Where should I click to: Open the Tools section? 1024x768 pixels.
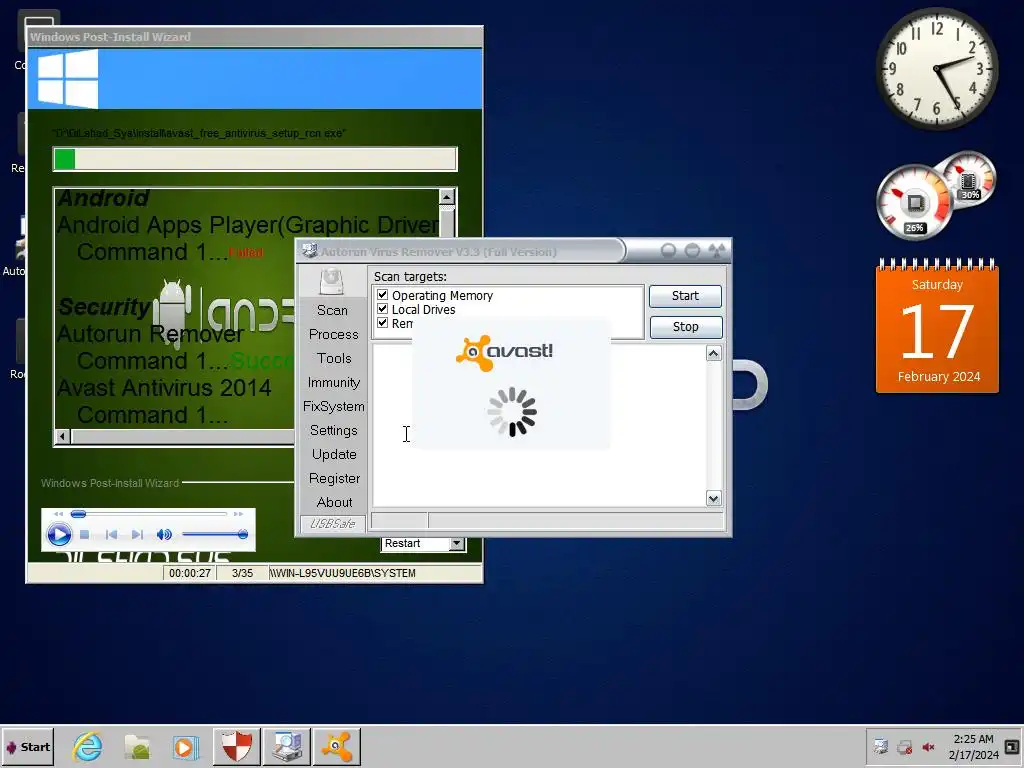pos(334,359)
